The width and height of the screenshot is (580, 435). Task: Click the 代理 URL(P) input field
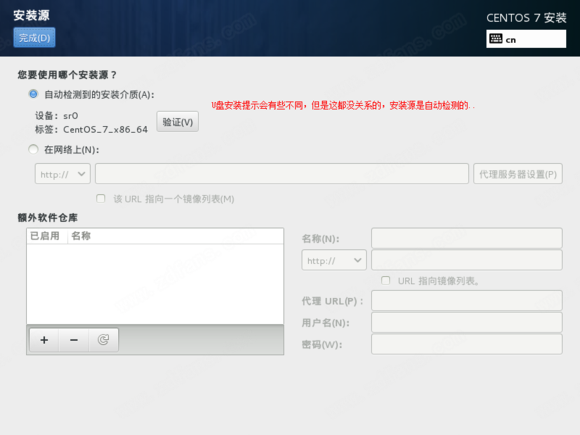point(467,301)
